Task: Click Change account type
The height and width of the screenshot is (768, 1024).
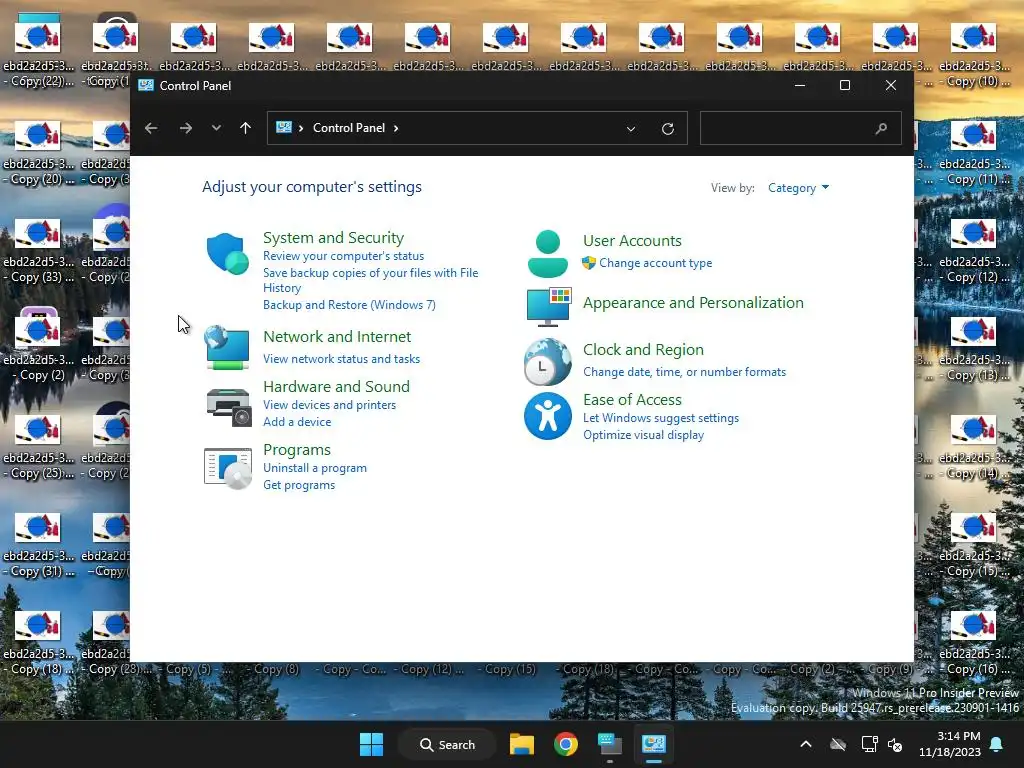Action: coord(656,263)
